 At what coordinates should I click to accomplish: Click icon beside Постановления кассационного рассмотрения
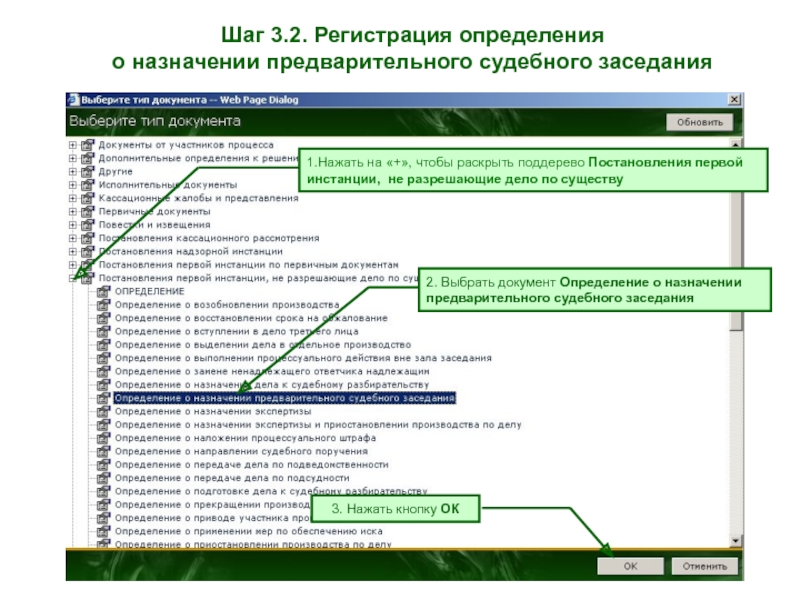pos(88,238)
